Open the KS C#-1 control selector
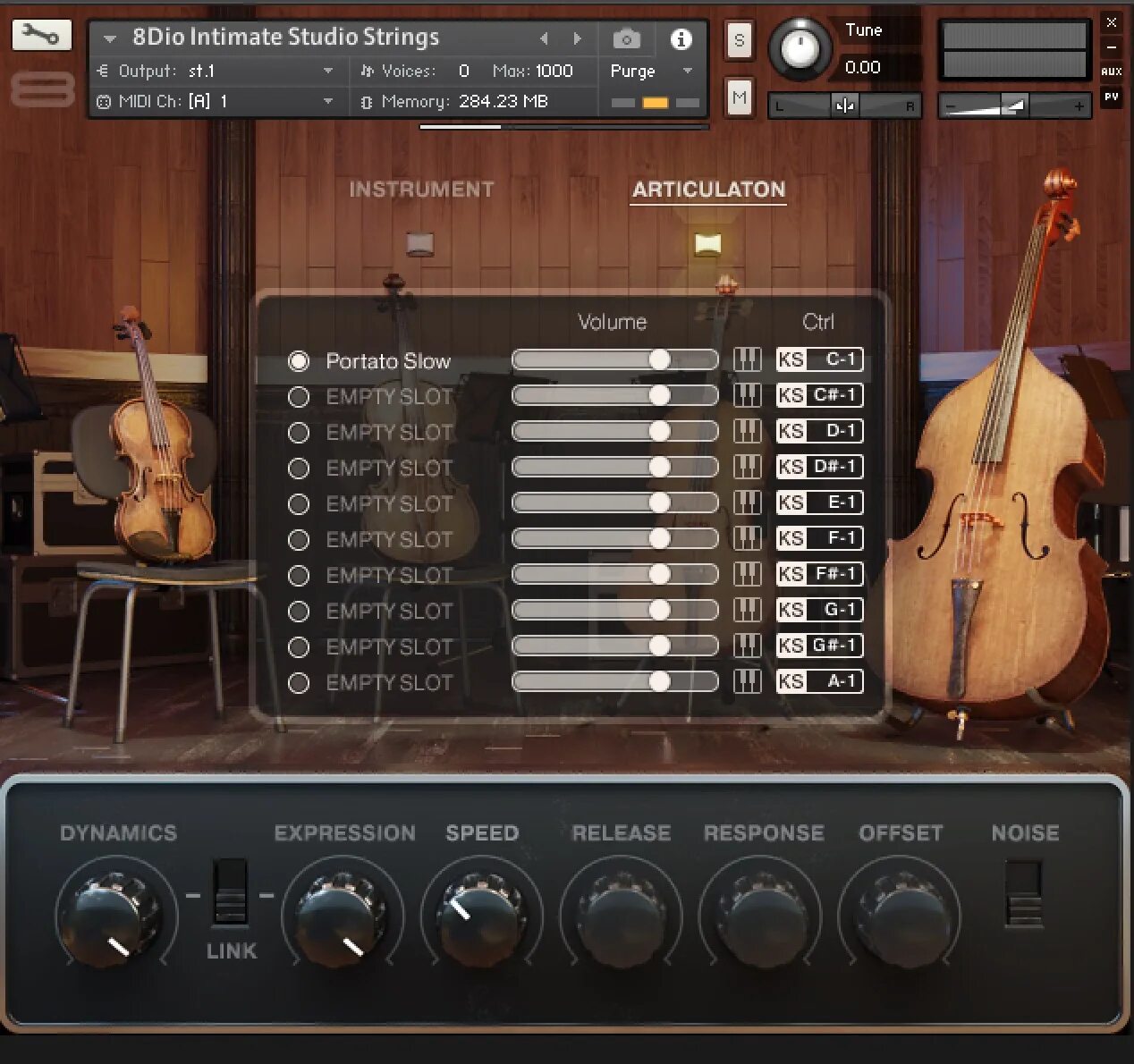 coord(819,395)
